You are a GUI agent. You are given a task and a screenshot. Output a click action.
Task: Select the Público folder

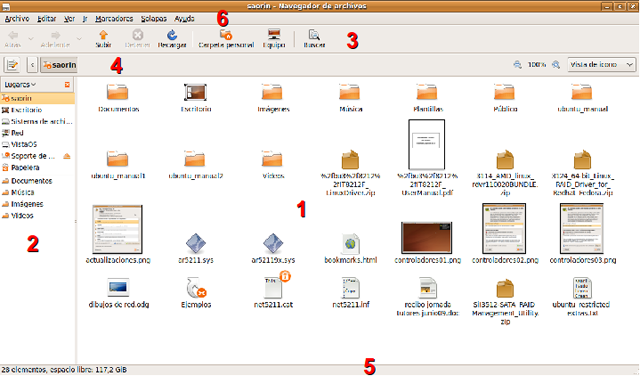click(504, 92)
